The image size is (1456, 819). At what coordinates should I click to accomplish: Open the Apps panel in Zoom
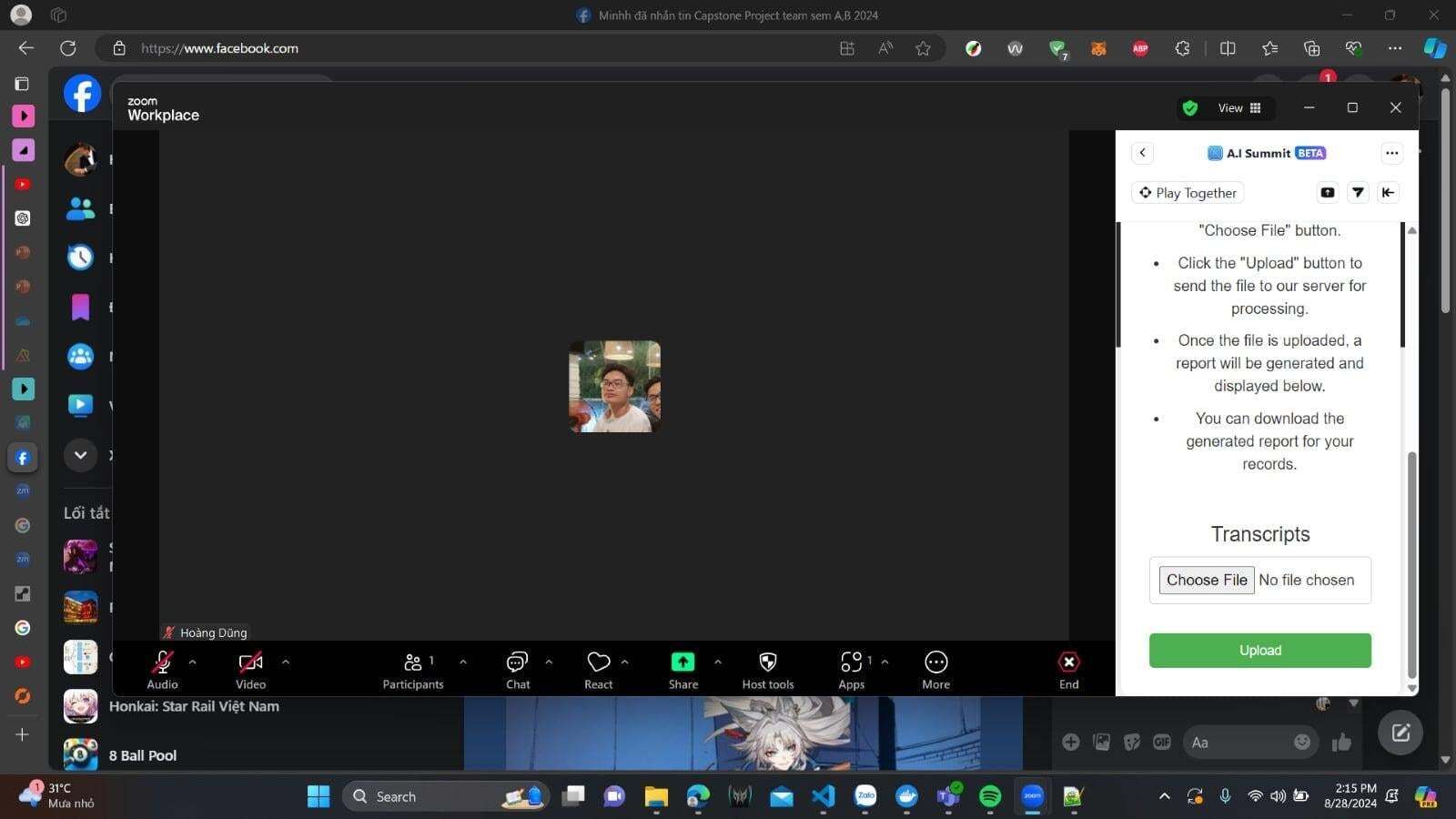tap(852, 670)
